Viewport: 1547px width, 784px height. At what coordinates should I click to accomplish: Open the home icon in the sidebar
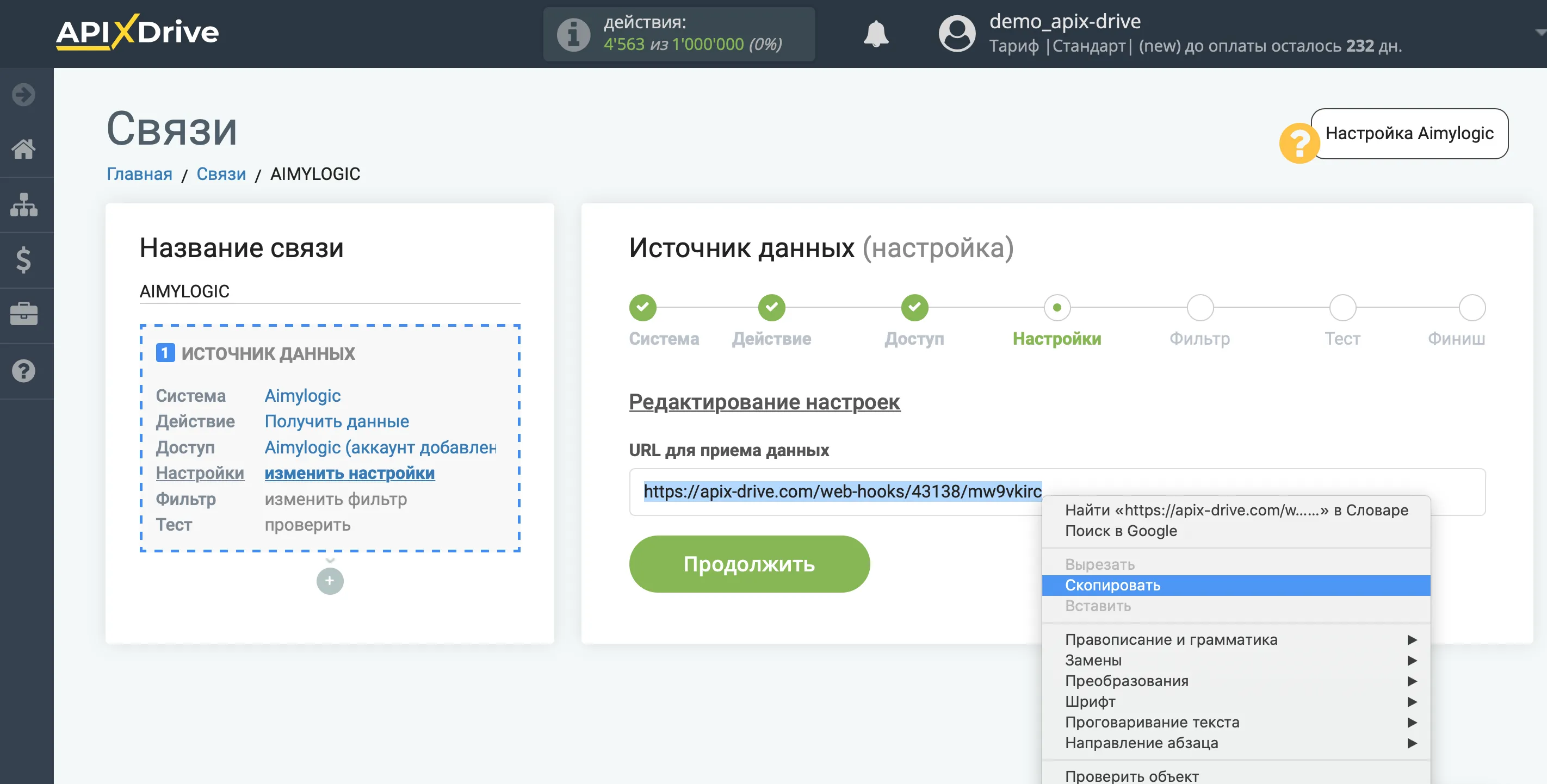tap(24, 149)
